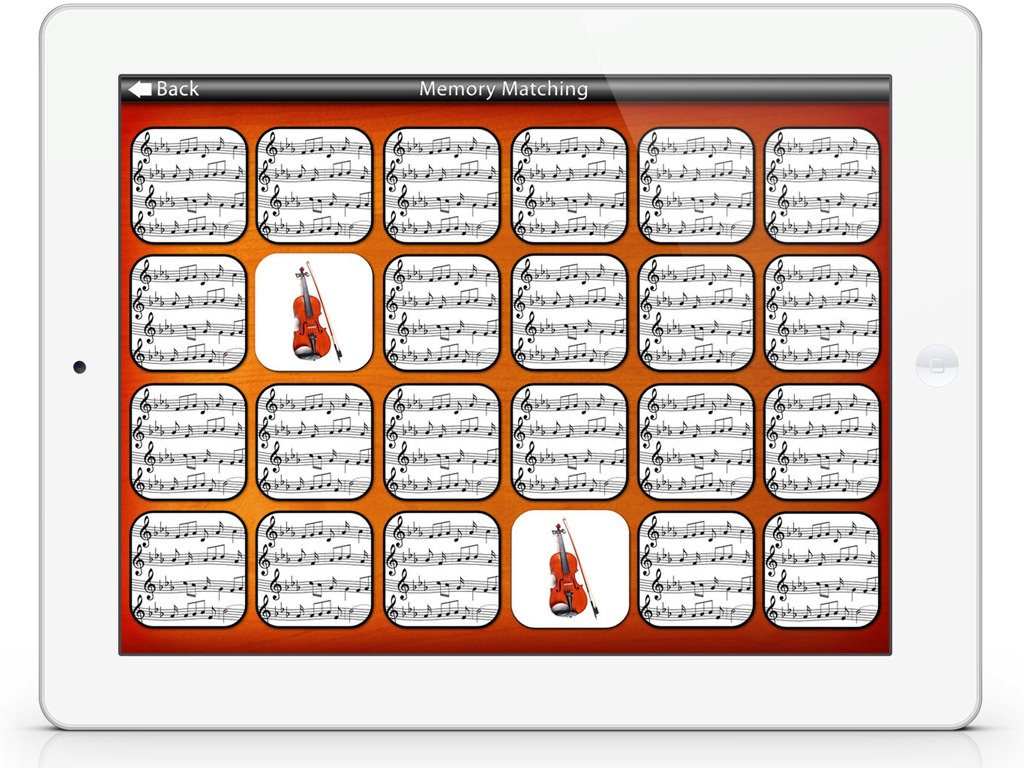Flip the violin card in bottom row
Viewport: 1024px width, 768px height.
point(570,569)
